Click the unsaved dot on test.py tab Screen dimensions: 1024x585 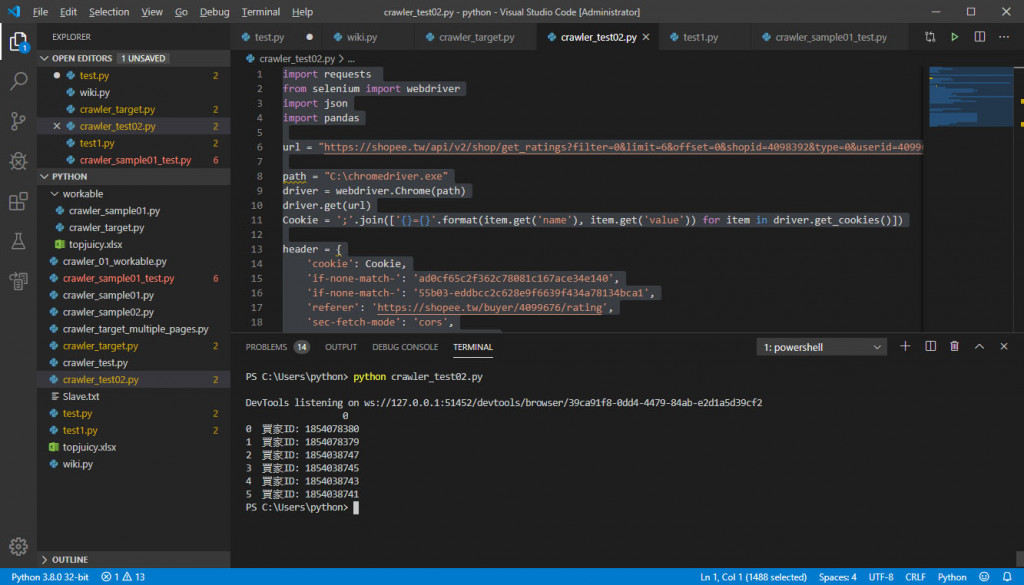pyautogui.click(x=310, y=37)
